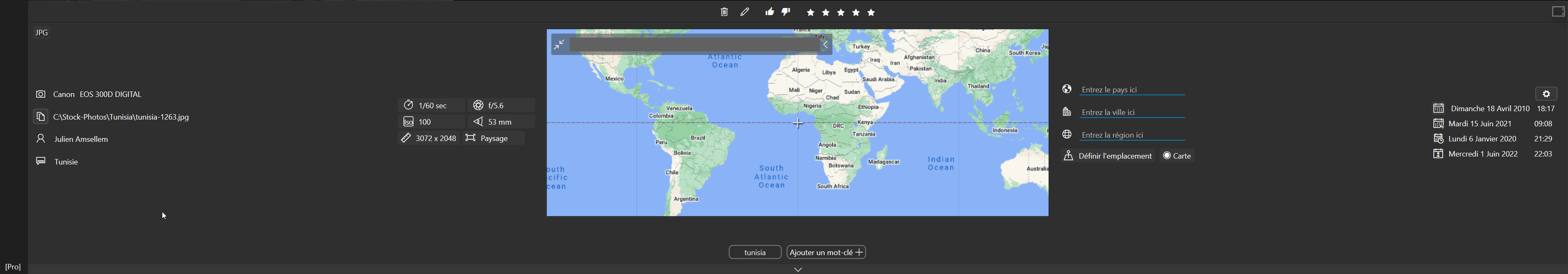Click the aperture icon beside f/5.6
Screen dimensions: 1568x274
click(x=478, y=105)
